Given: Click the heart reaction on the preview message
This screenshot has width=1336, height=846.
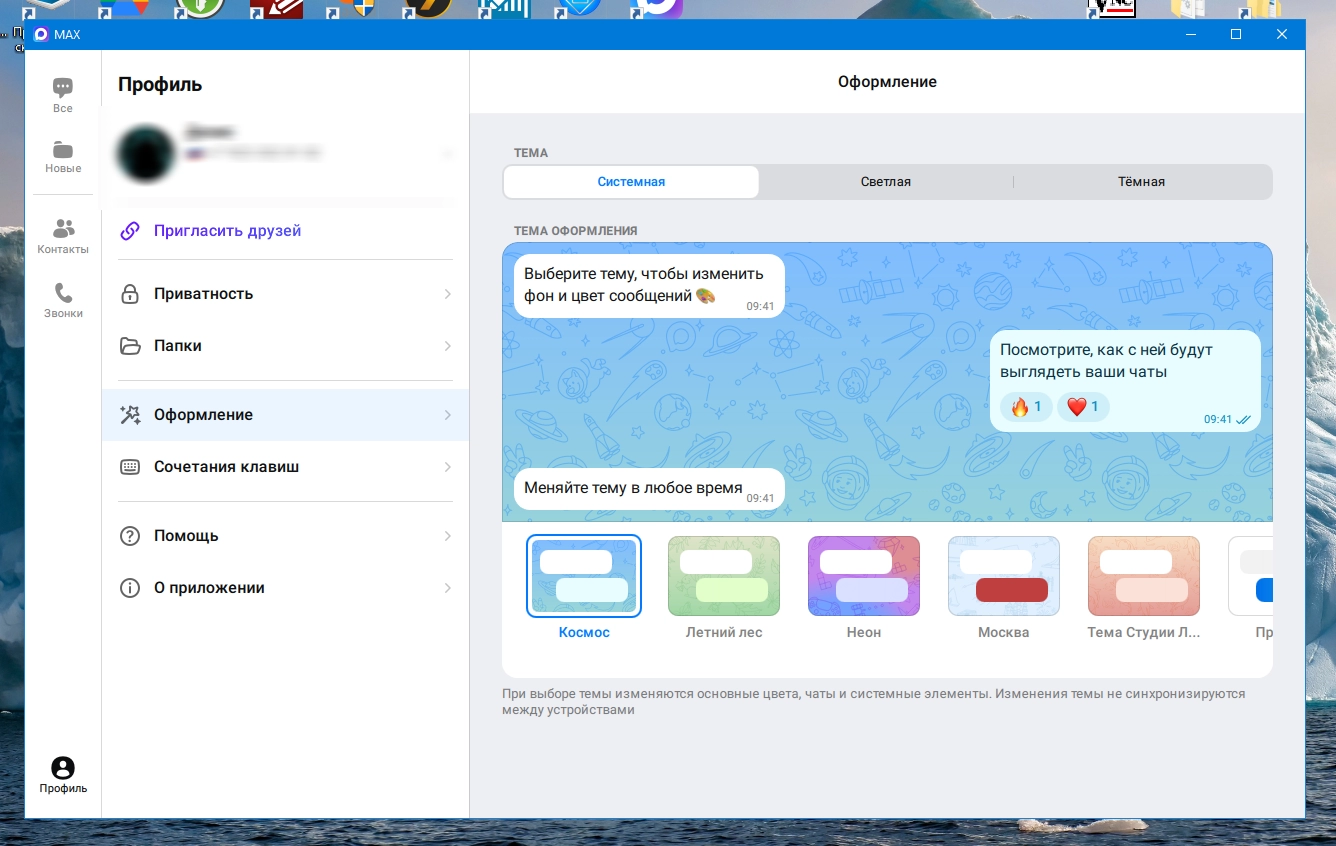Looking at the screenshot, I should 1083,407.
